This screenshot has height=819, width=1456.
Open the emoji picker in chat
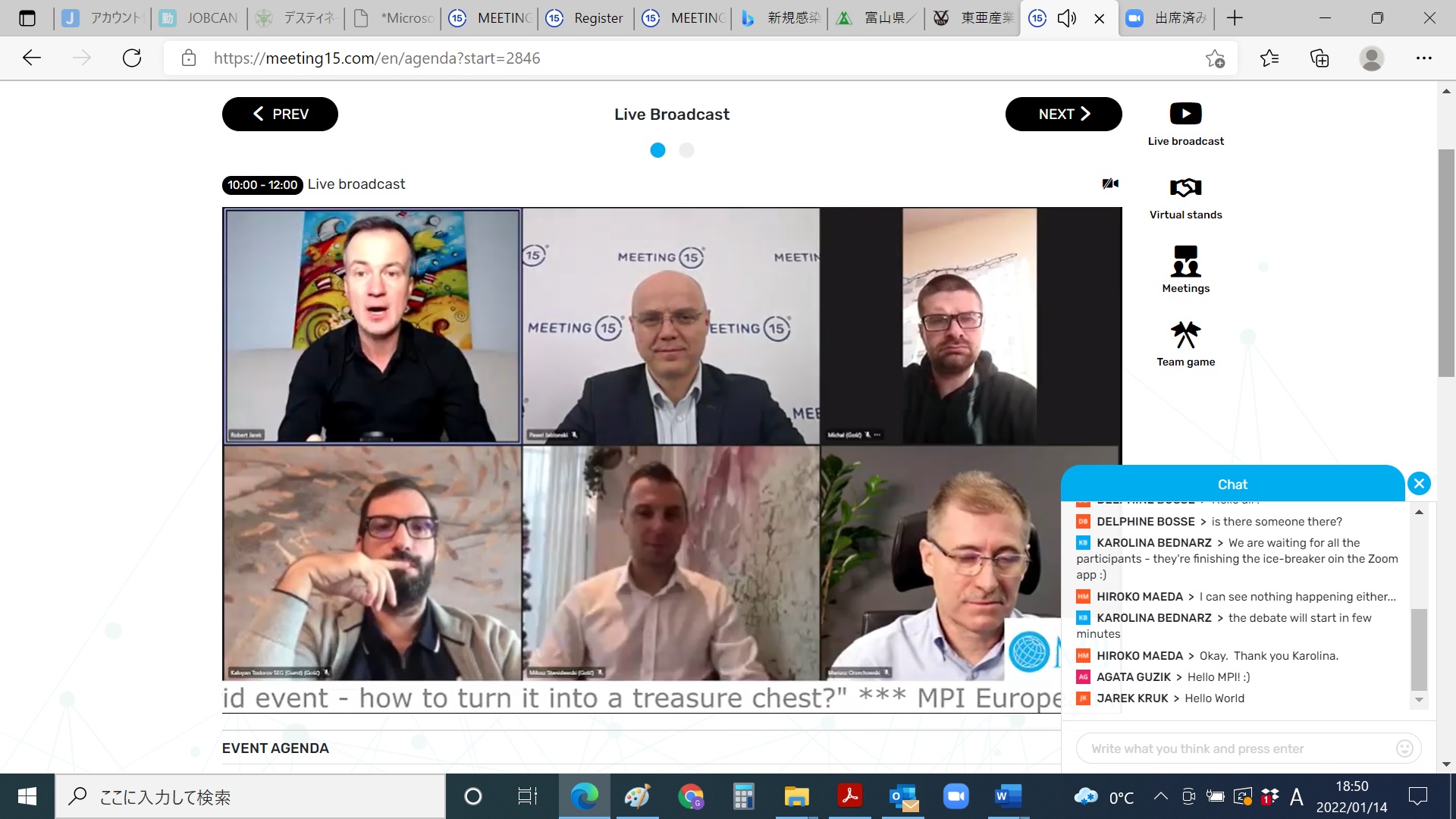click(1404, 748)
